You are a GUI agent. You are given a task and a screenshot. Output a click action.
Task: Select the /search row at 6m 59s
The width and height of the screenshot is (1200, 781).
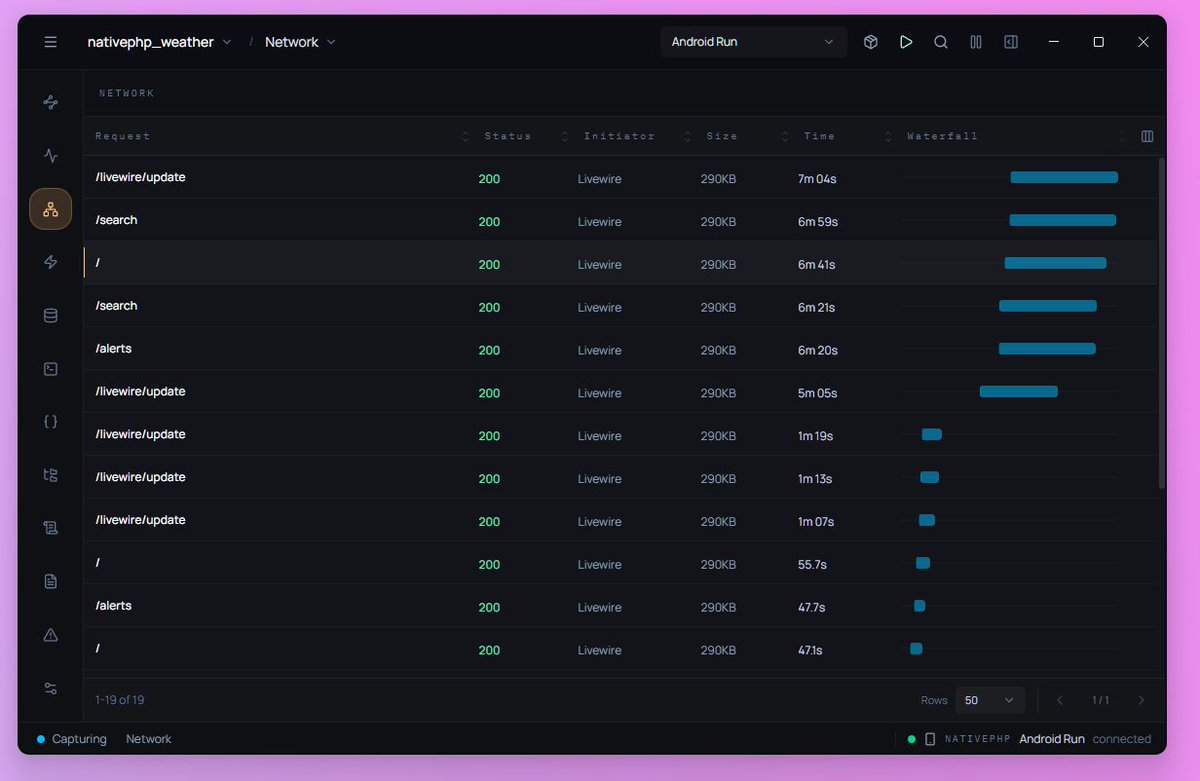point(620,220)
